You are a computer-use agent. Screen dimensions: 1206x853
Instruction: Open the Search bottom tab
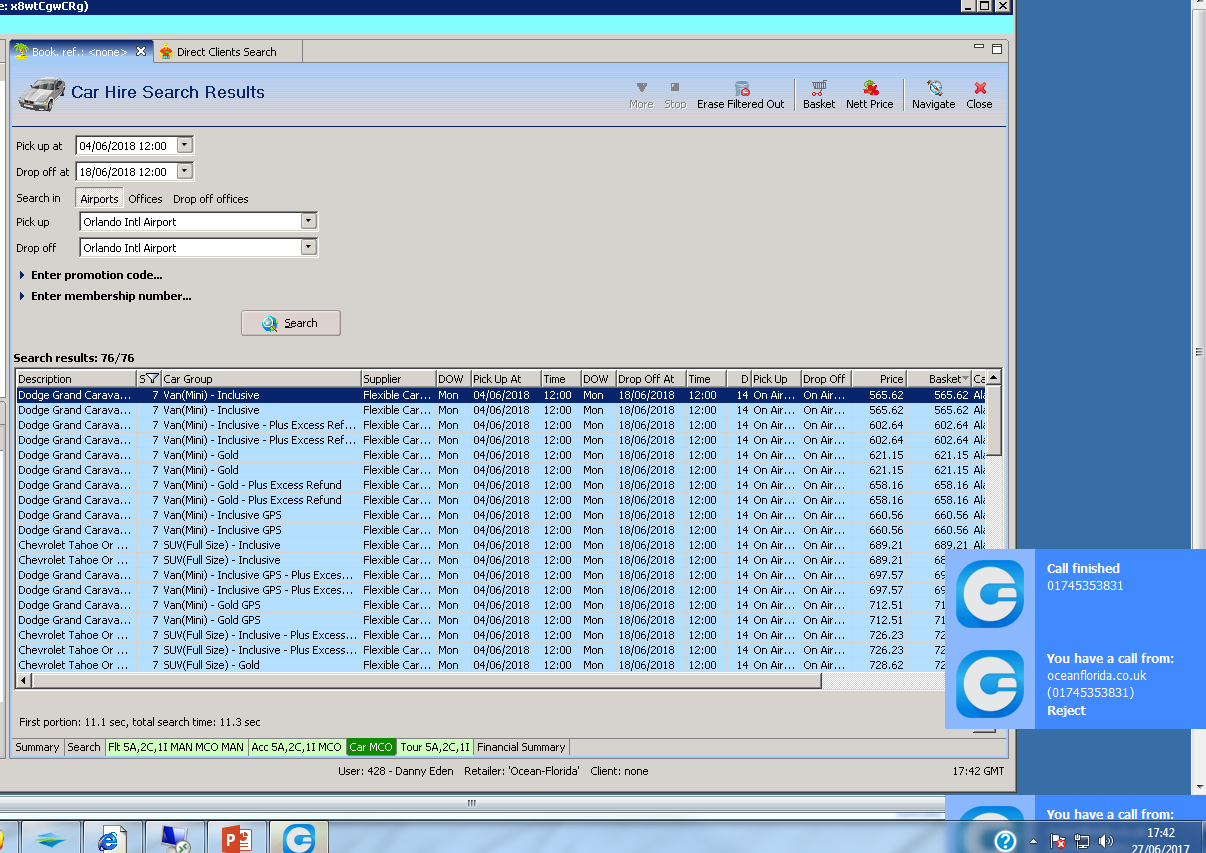point(84,747)
